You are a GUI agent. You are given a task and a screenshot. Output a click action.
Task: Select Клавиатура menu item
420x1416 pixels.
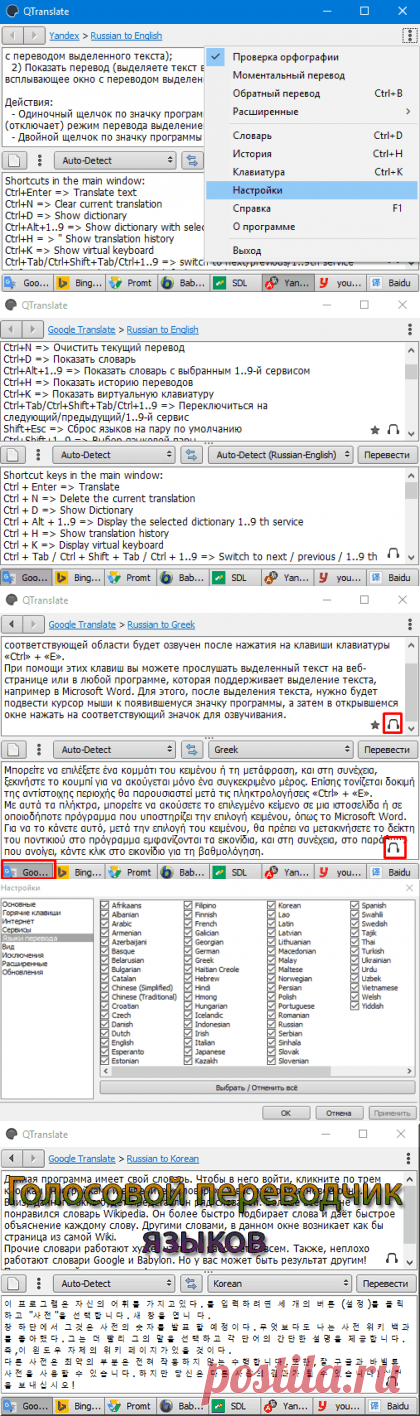(312, 172)
